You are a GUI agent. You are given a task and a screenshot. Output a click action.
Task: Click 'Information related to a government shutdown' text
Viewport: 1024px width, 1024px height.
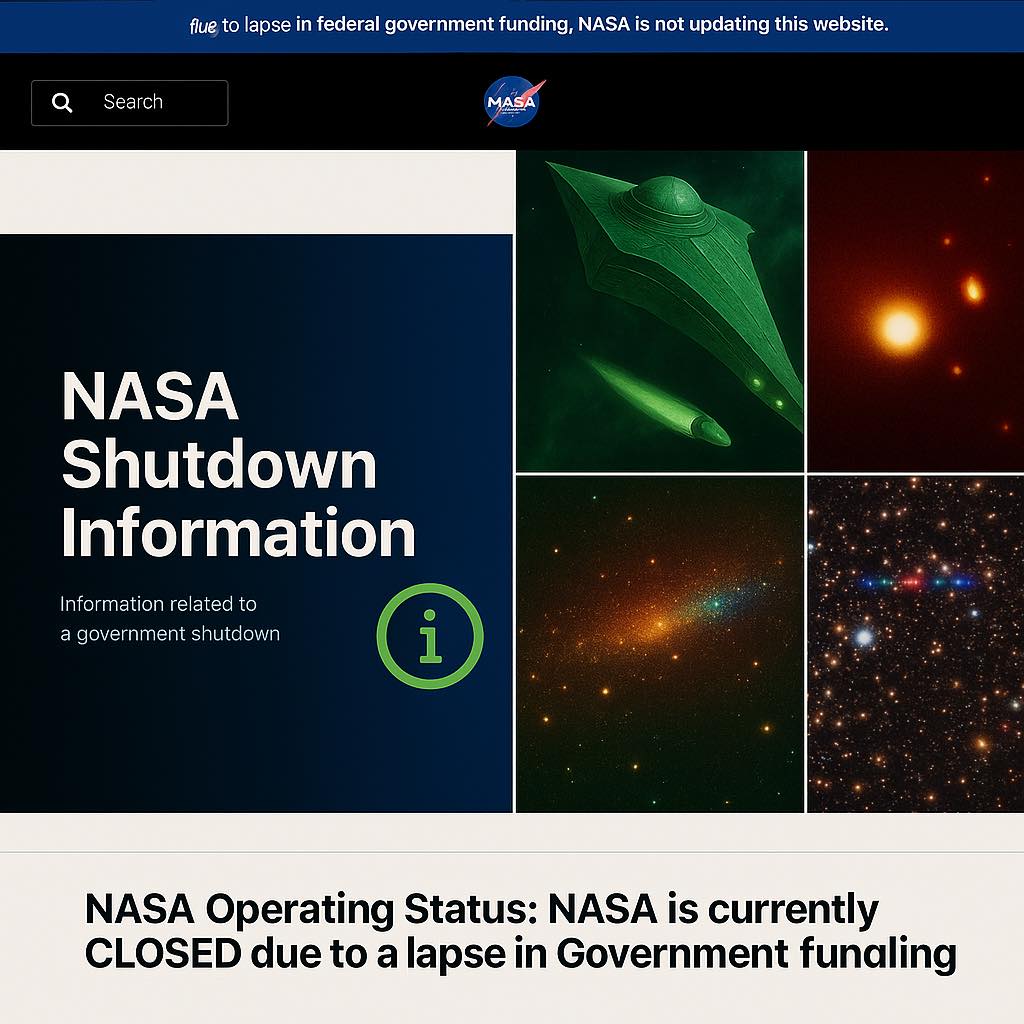(x=170, y=618)
